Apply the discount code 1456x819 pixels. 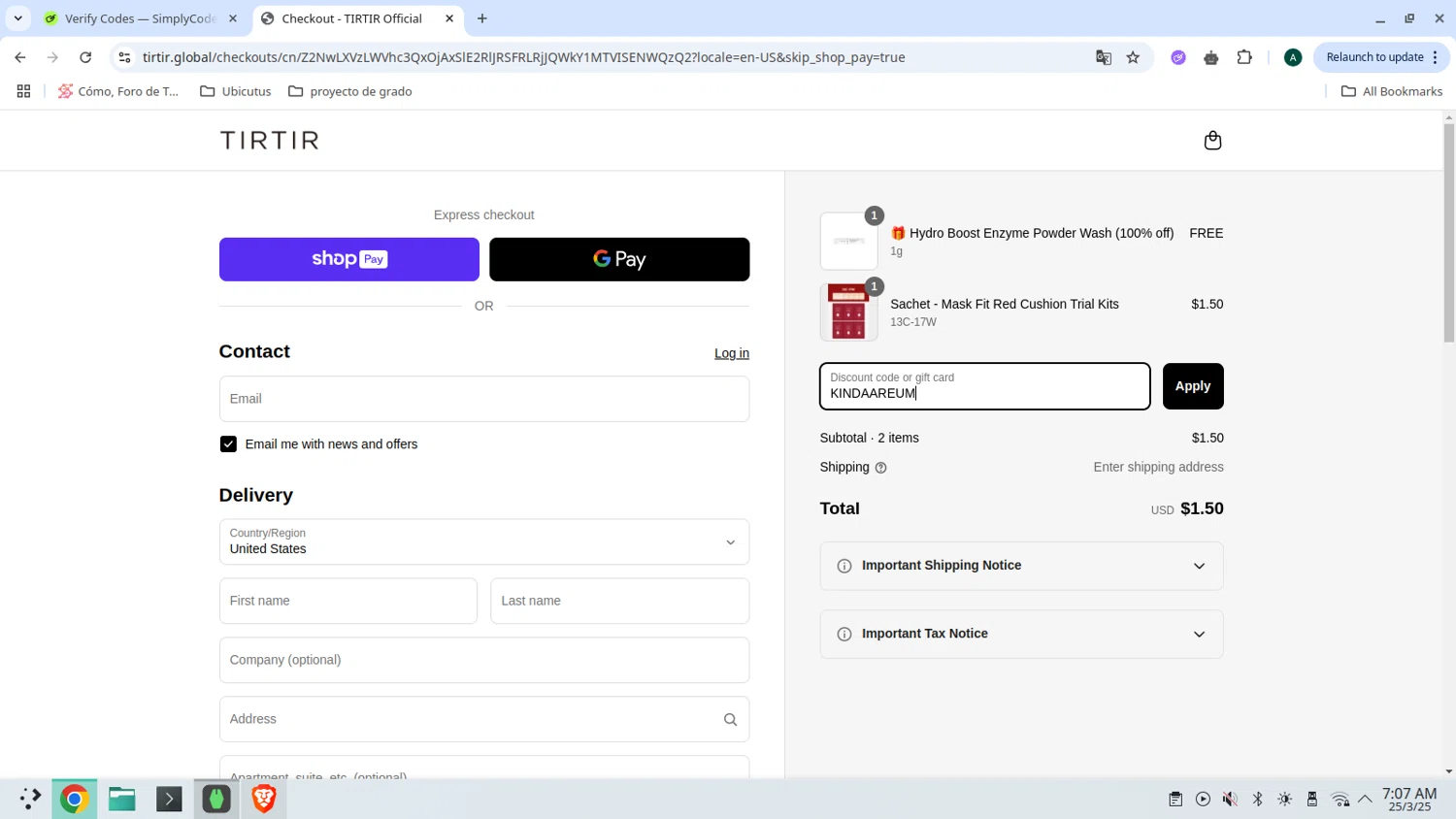click(x=1193, y=386)
